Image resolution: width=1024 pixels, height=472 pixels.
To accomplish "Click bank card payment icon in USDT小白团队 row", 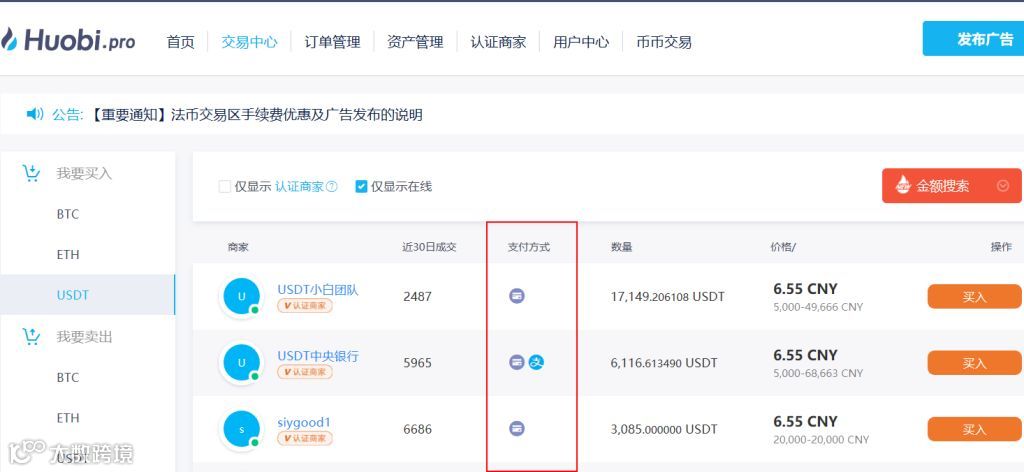I will tap(517, 296).
